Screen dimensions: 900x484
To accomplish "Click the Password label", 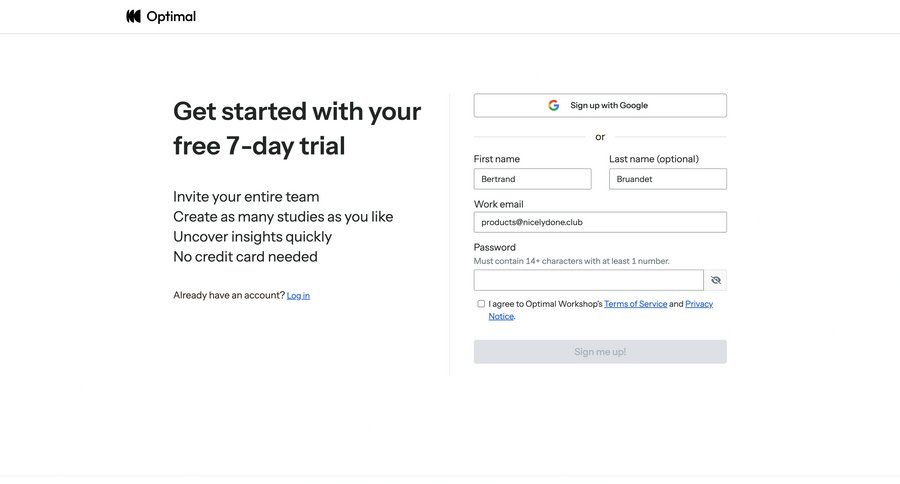I will (495, 247).
